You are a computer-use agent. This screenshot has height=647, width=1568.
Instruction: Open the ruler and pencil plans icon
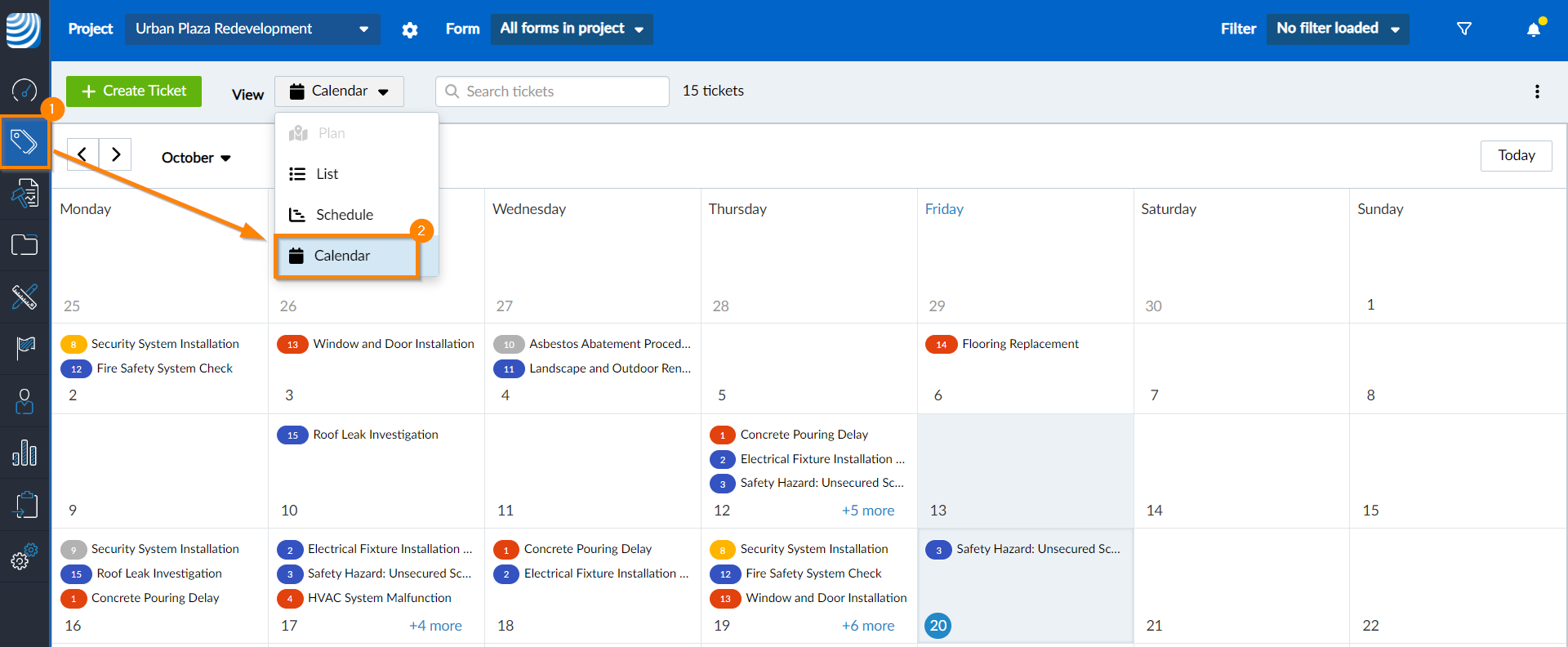[x=24, y=297]
